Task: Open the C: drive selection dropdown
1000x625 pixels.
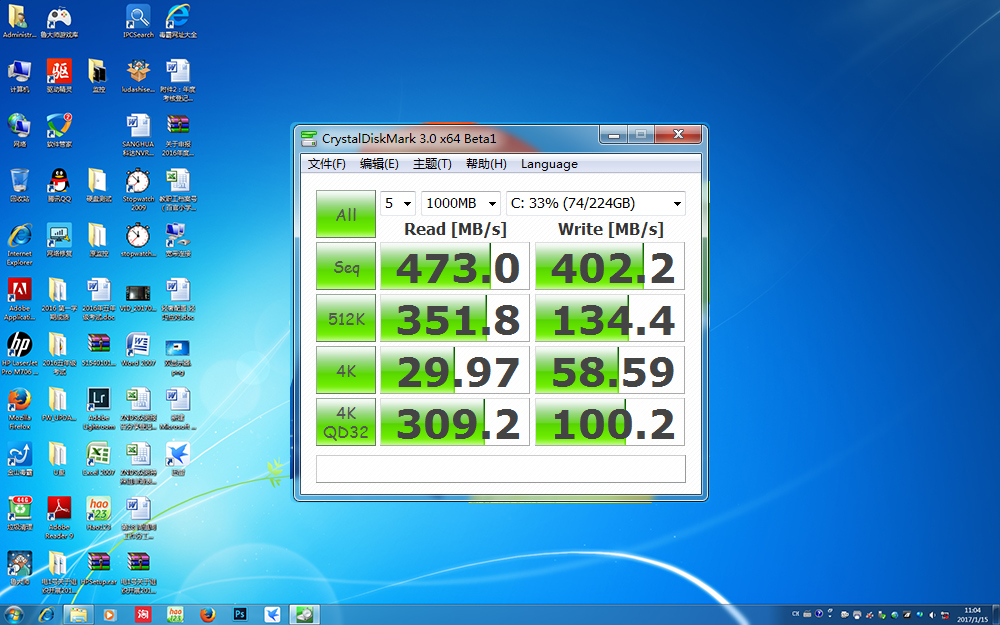Action: pos(595,203)
